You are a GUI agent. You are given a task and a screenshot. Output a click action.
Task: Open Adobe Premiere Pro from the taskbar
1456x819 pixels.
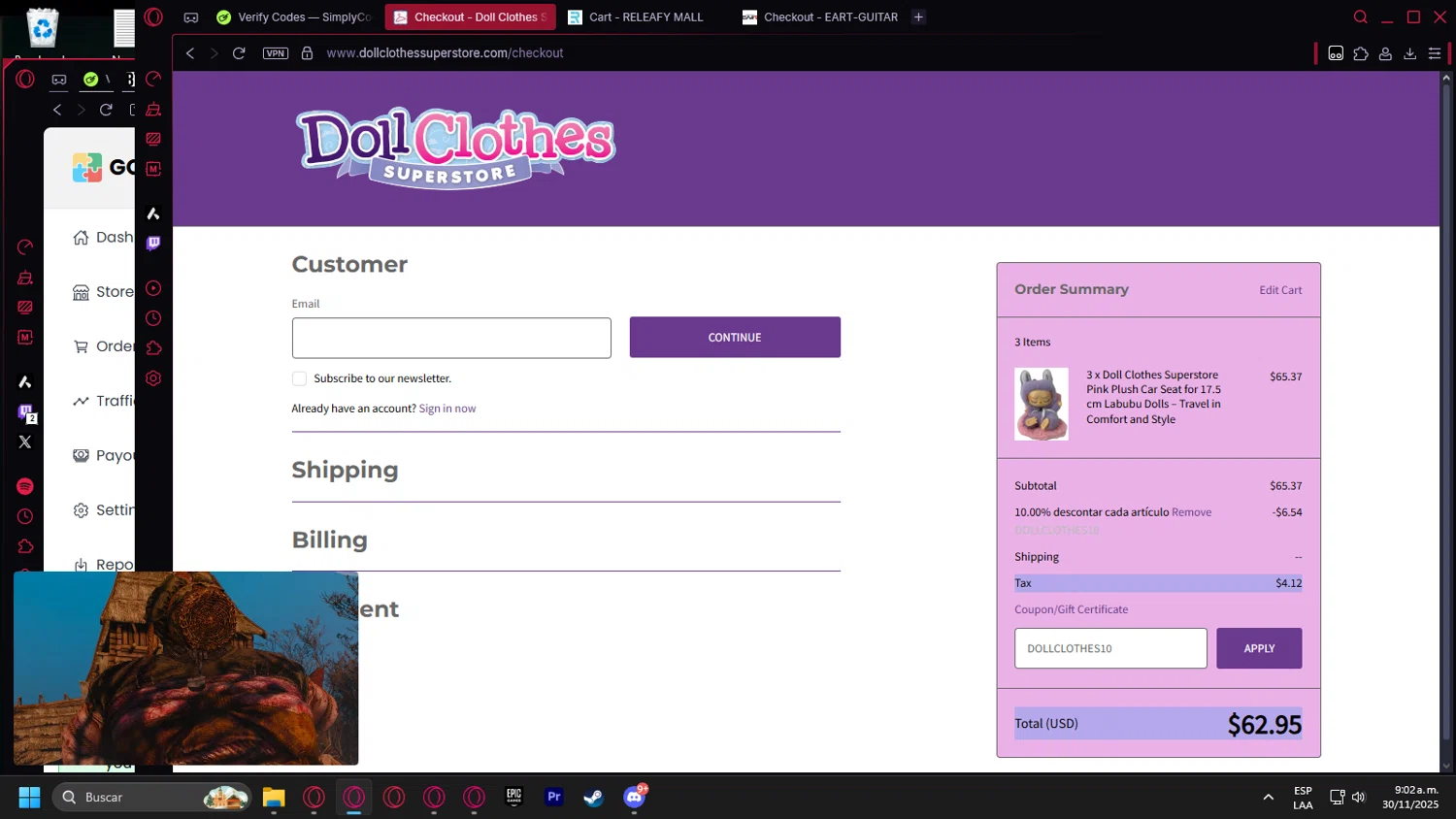coord(554,798)
